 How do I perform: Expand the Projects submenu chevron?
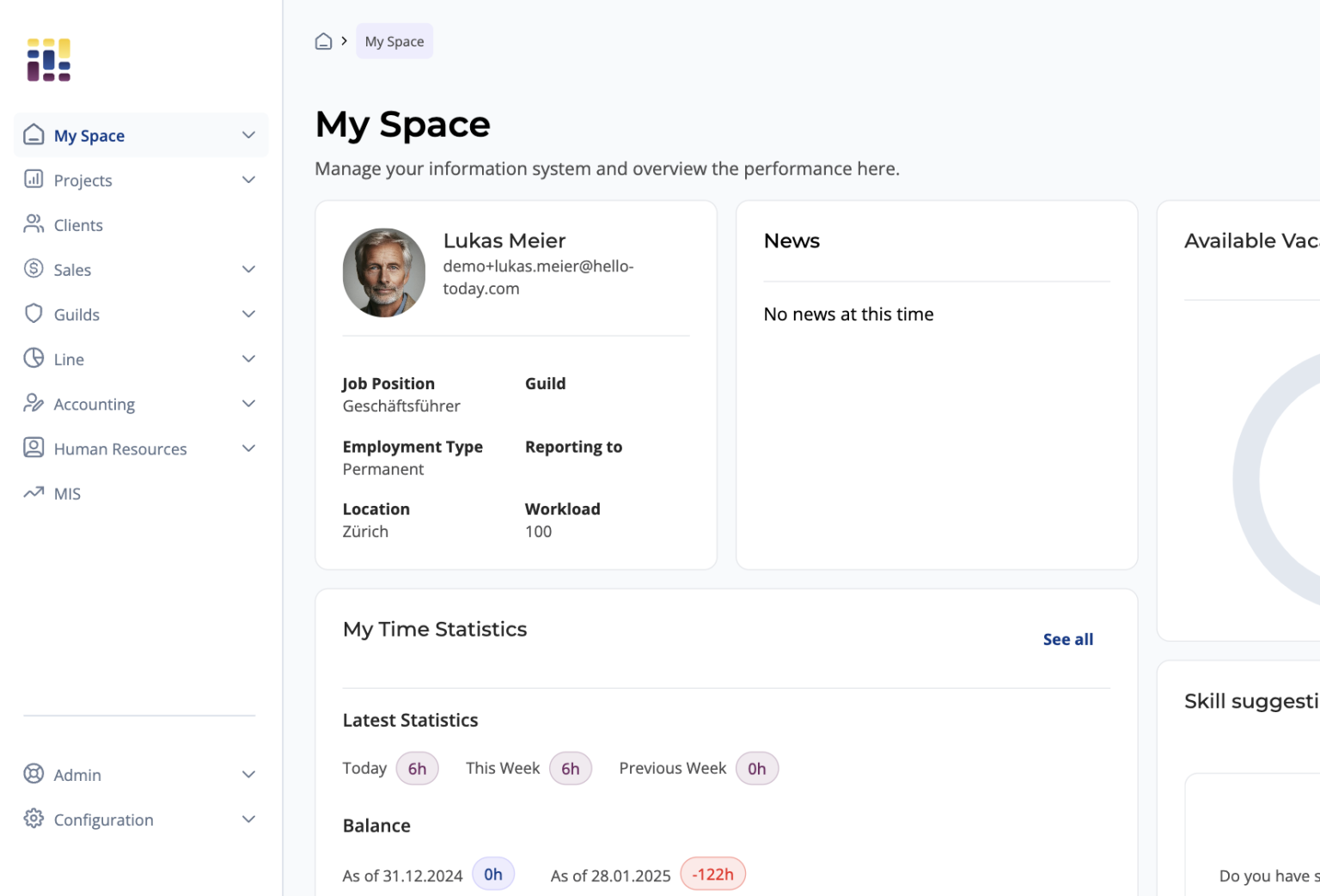(248, 180)
